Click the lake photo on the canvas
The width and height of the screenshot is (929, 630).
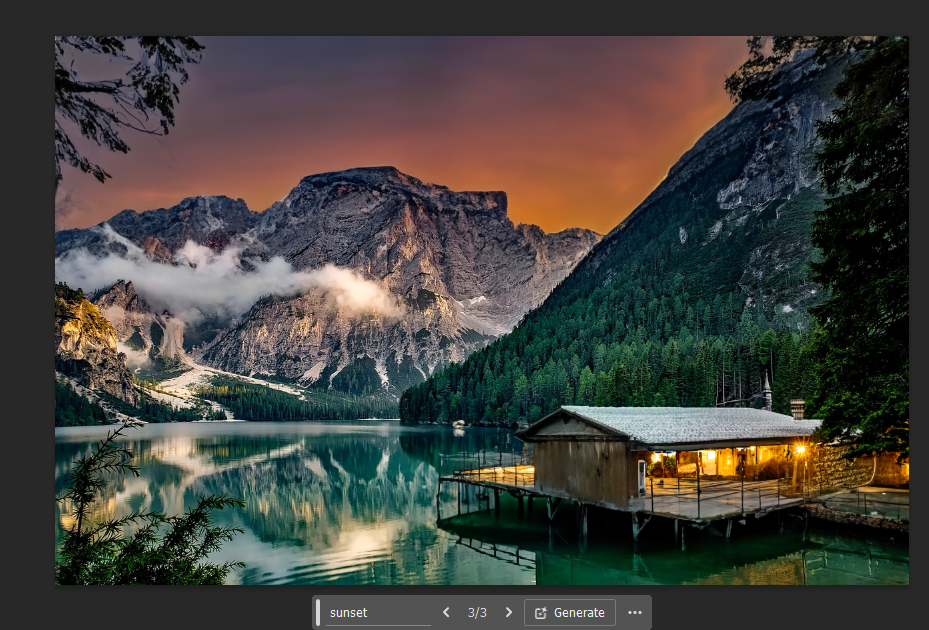[482, 311]
